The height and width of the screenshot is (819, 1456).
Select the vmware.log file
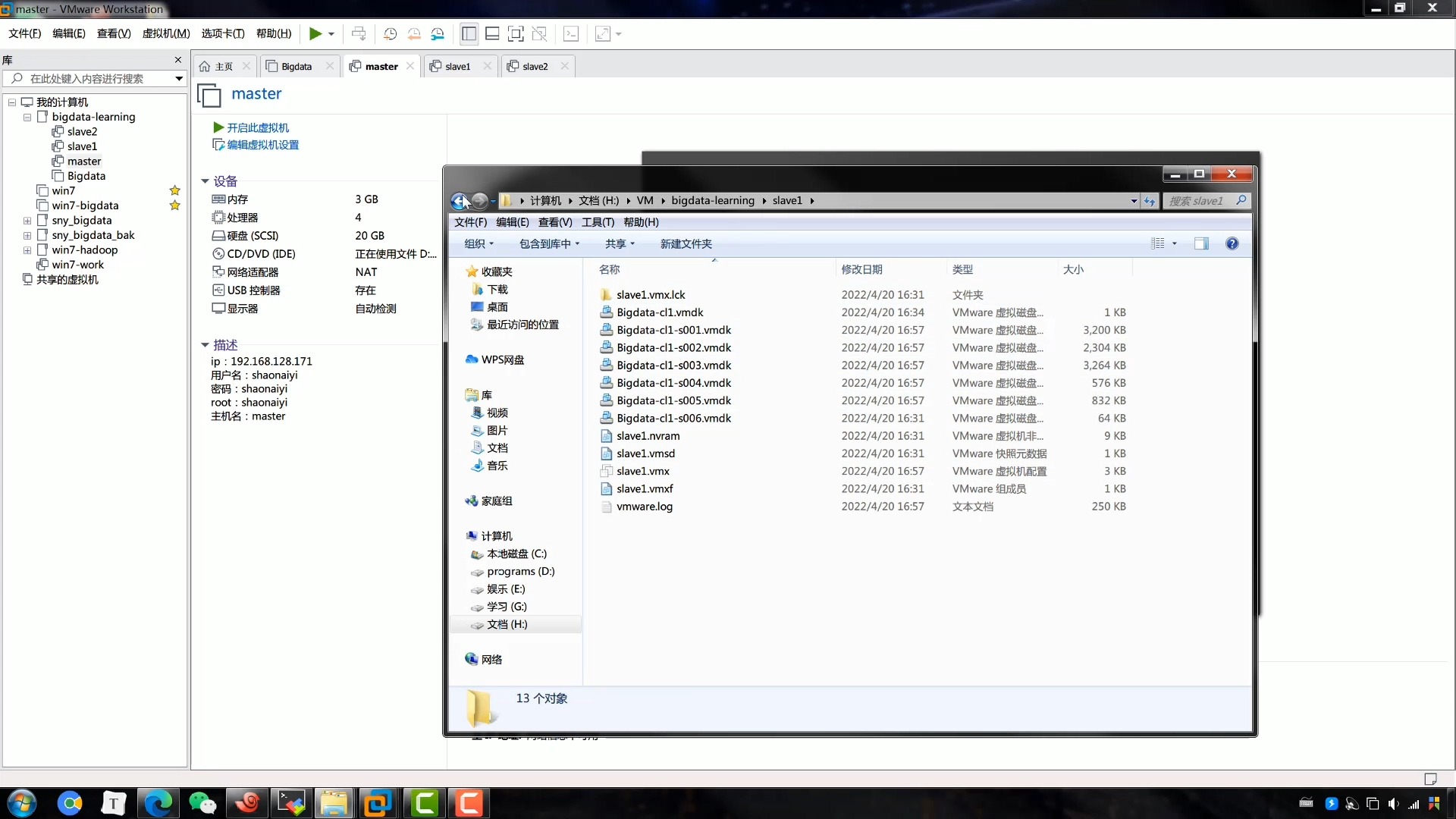point(645,507)
